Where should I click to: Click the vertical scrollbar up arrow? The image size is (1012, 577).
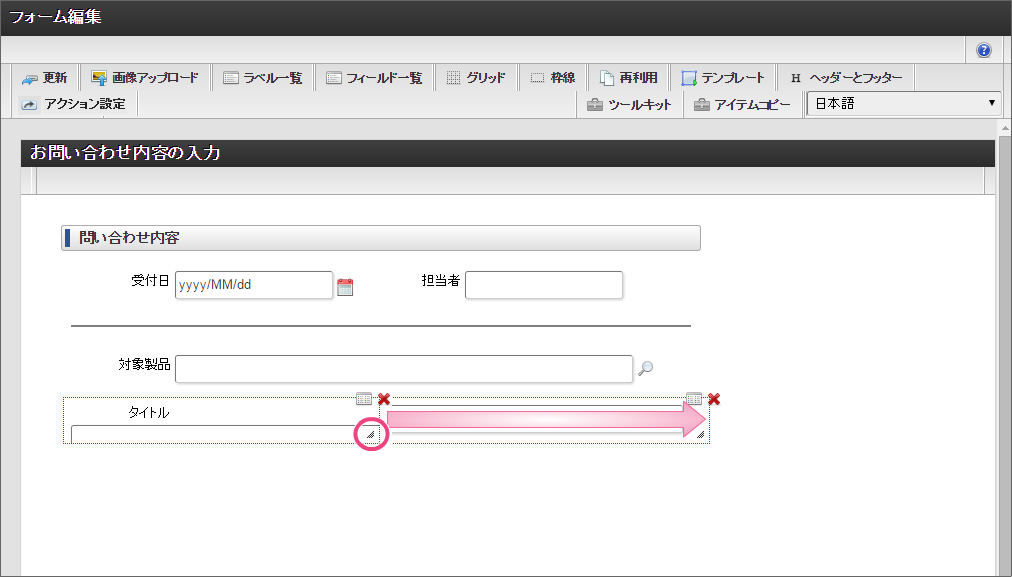(x=1005, y=128)
